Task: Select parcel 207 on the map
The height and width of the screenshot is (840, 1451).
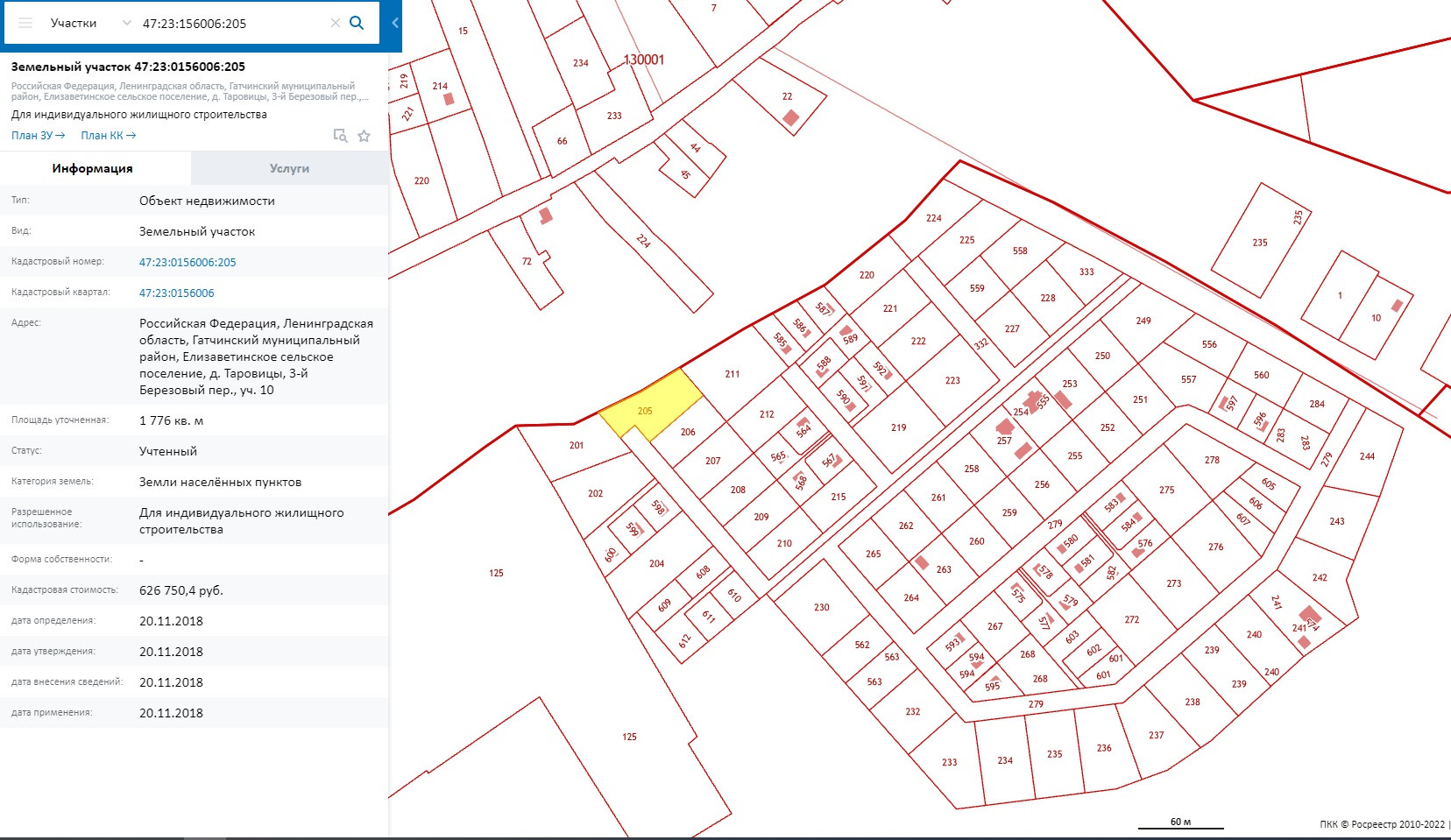Action: tap(713, 461)
